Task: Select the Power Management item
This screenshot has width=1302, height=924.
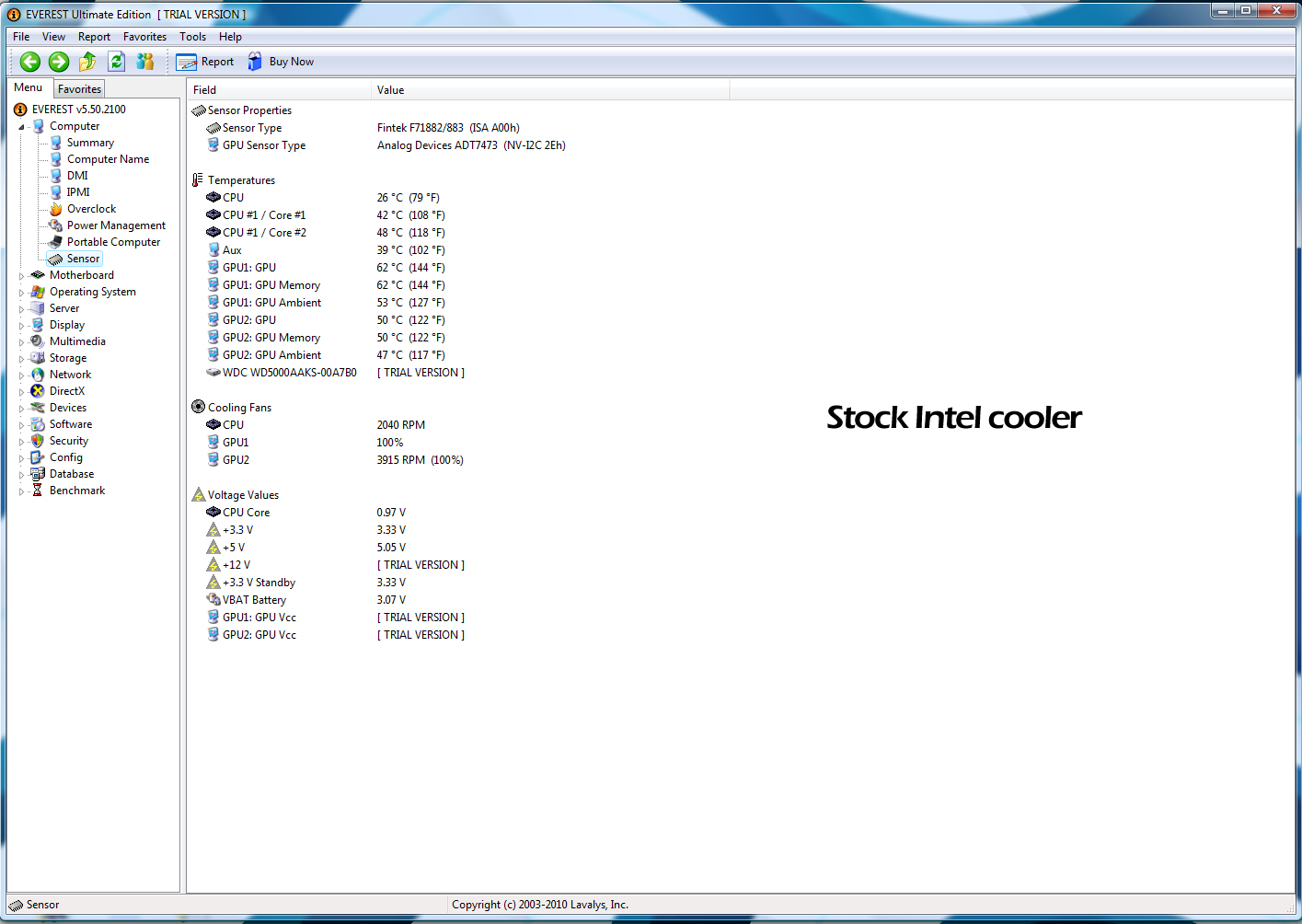Action: coord(116,225)
